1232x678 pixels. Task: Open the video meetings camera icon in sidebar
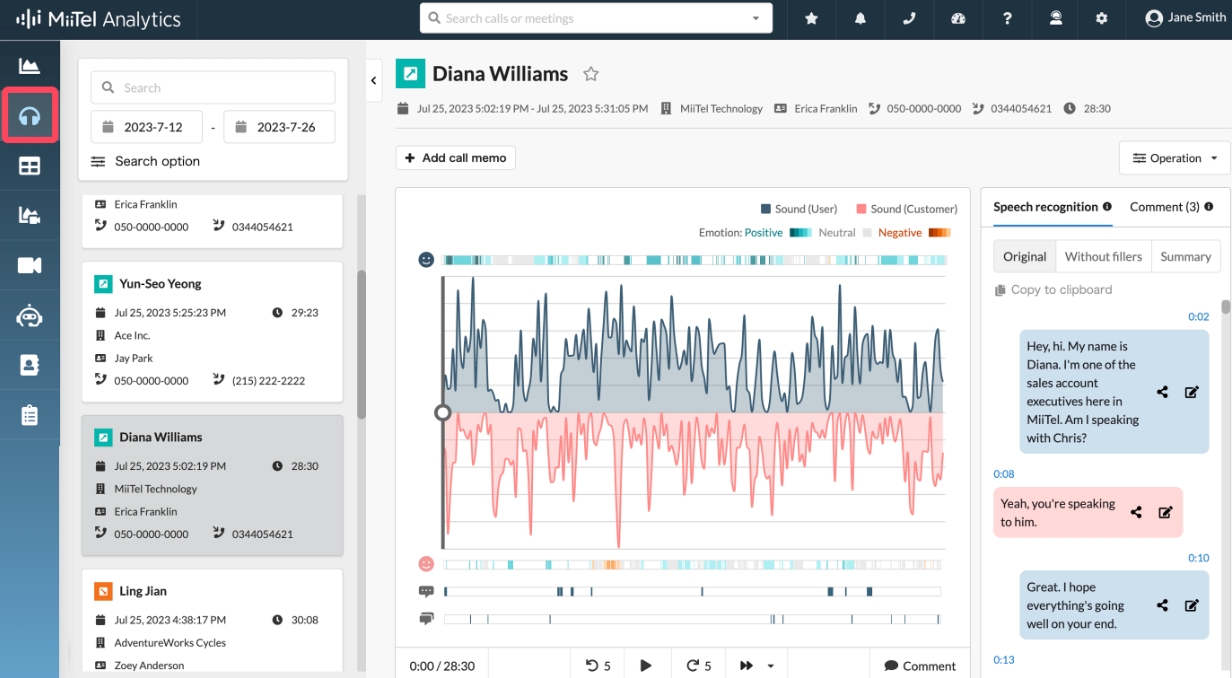(29, 265)
